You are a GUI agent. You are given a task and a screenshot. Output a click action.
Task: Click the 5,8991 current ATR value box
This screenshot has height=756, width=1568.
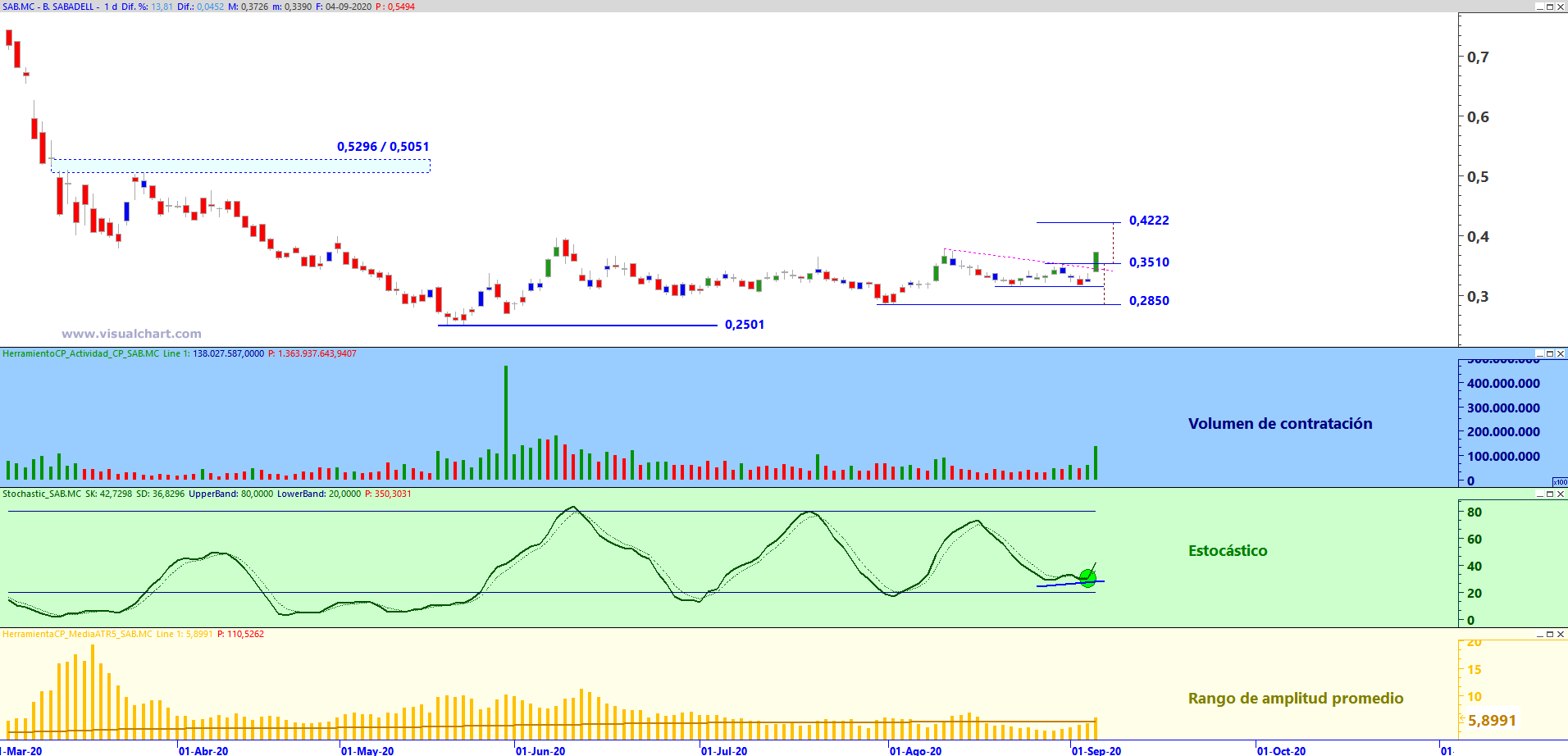(x=1492, y=721)
